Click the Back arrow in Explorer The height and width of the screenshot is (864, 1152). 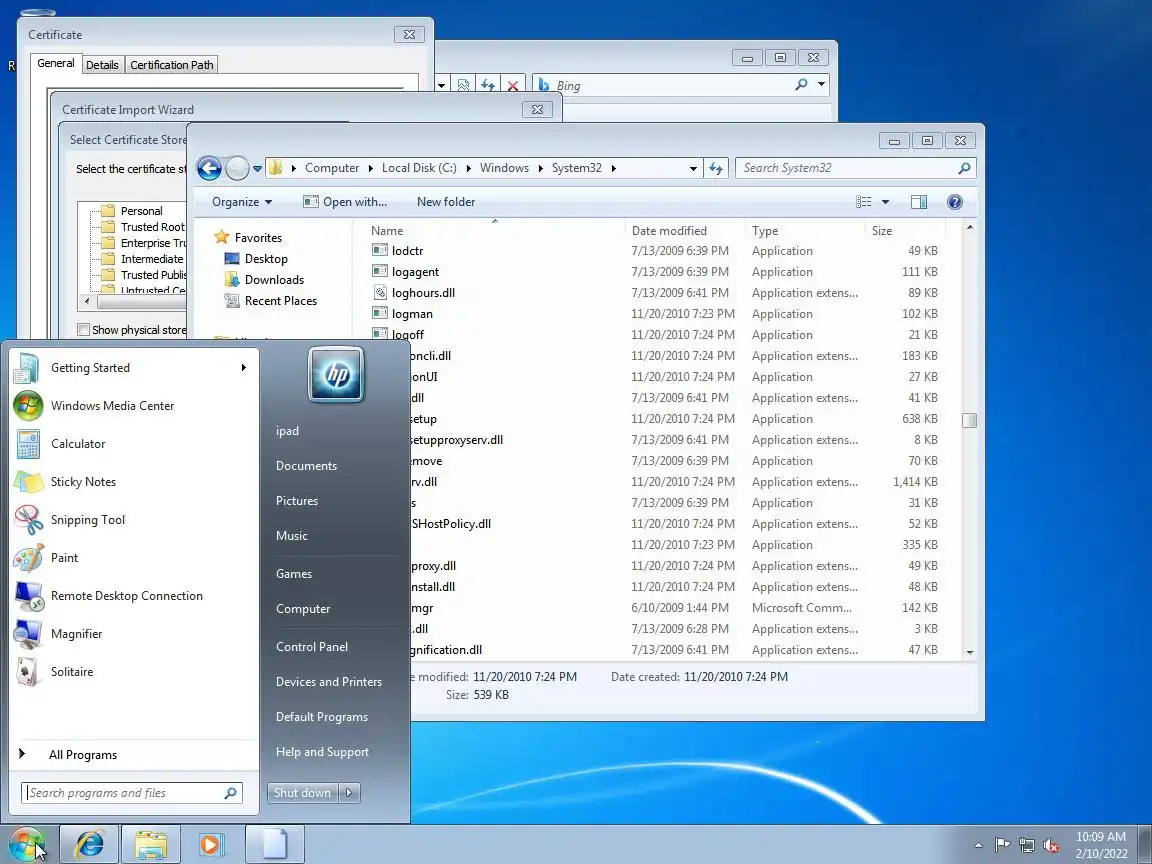[x=209, y=168]
